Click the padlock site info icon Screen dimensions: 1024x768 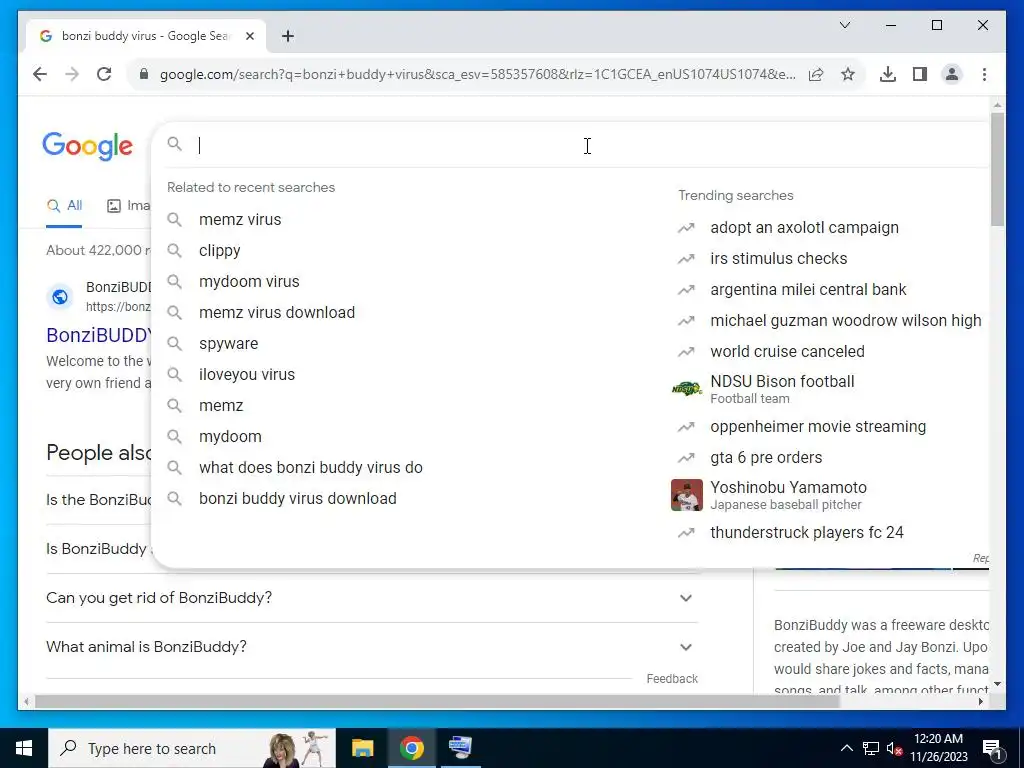pos(144,74)
